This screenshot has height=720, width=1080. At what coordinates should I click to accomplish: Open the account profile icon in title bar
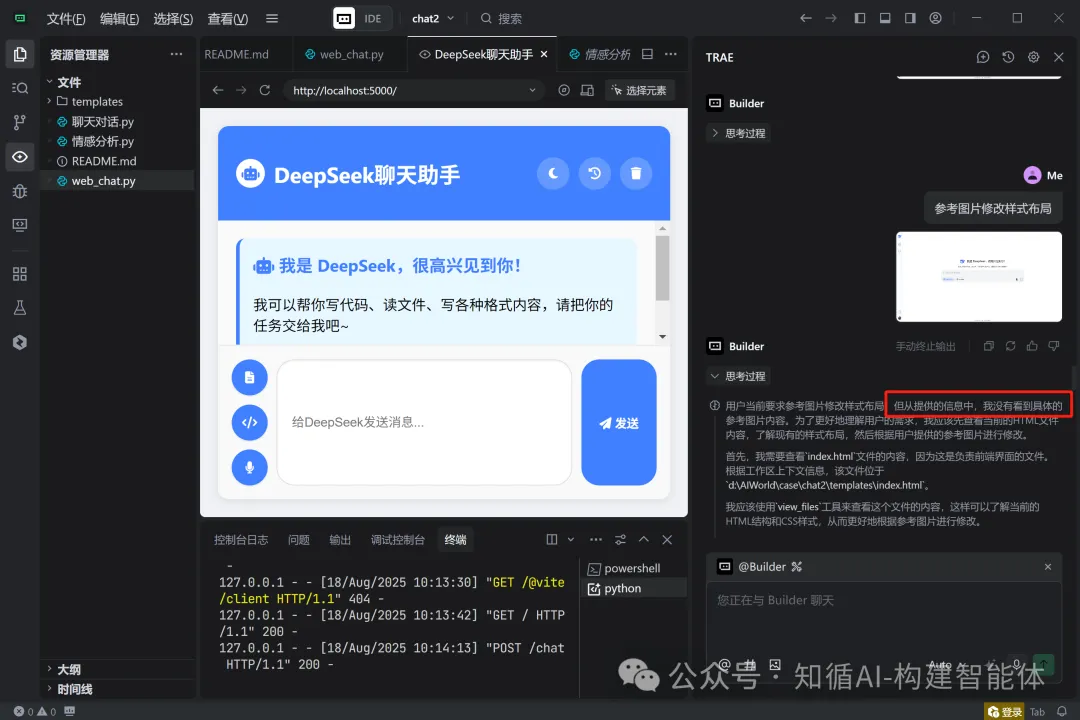[935, 18]
